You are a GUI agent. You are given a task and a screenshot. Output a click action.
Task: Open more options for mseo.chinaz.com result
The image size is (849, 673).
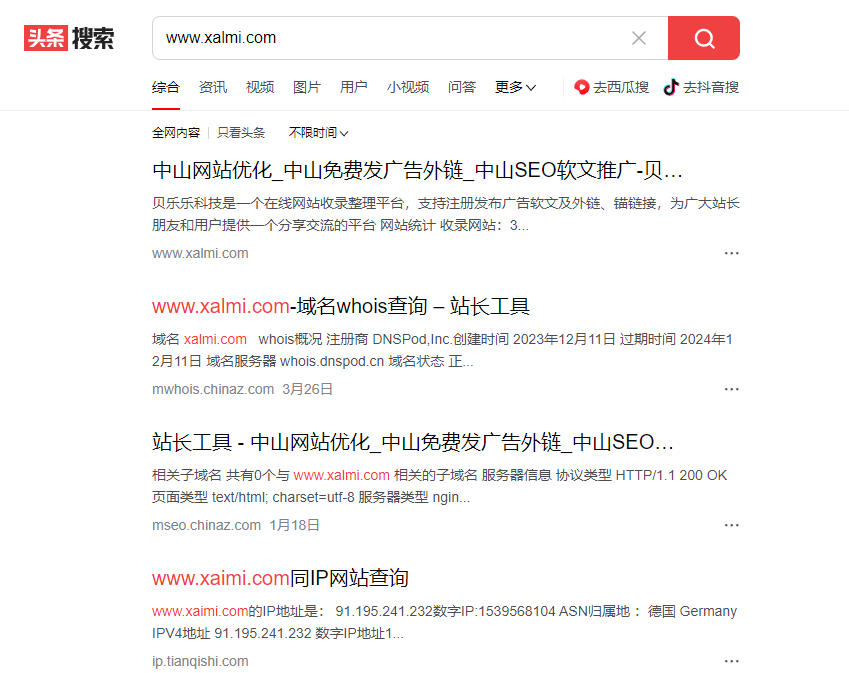coord(732,525)
